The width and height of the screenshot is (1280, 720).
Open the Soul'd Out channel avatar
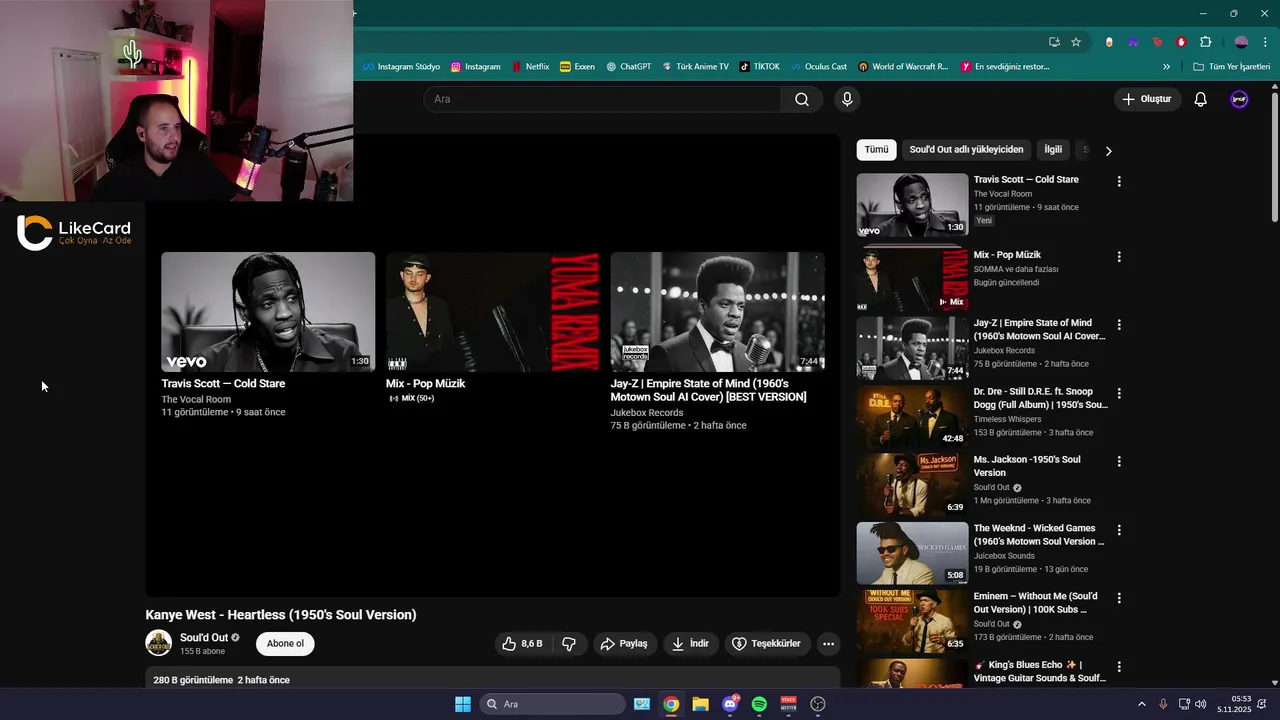tap(158, 643)
